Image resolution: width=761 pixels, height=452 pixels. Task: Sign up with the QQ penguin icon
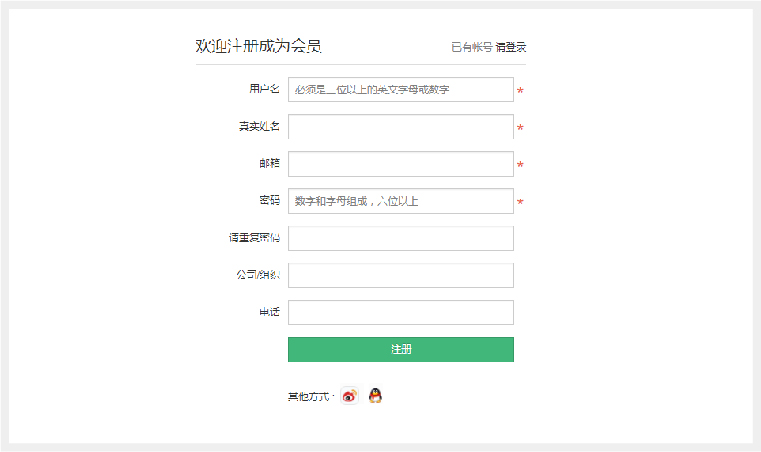[375, 396]
